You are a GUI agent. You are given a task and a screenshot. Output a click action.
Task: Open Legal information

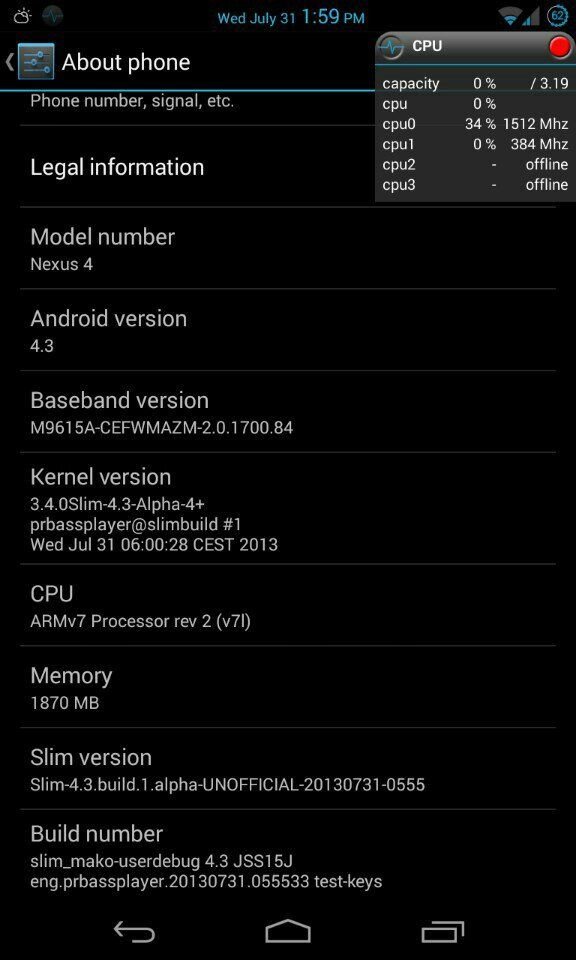pos(288,167)
